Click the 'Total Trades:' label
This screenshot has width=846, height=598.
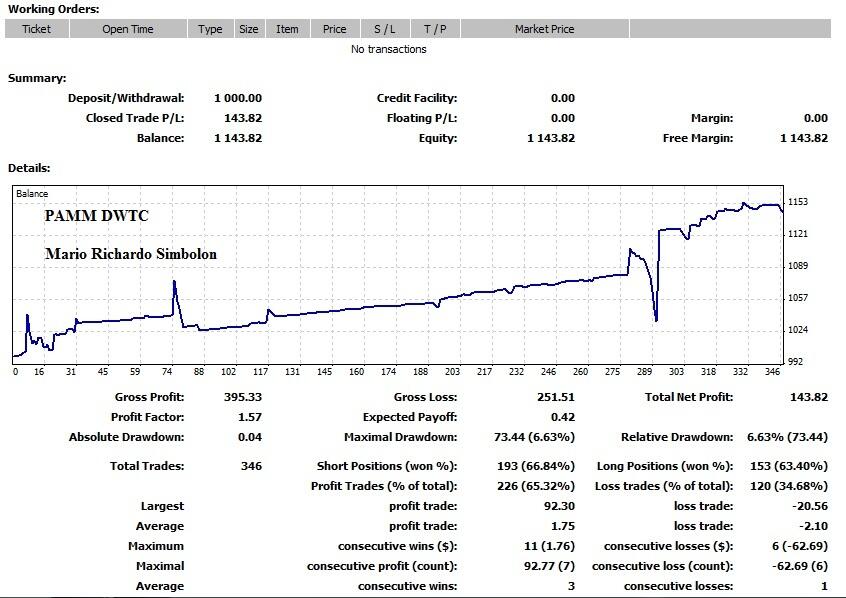point(147,466)
